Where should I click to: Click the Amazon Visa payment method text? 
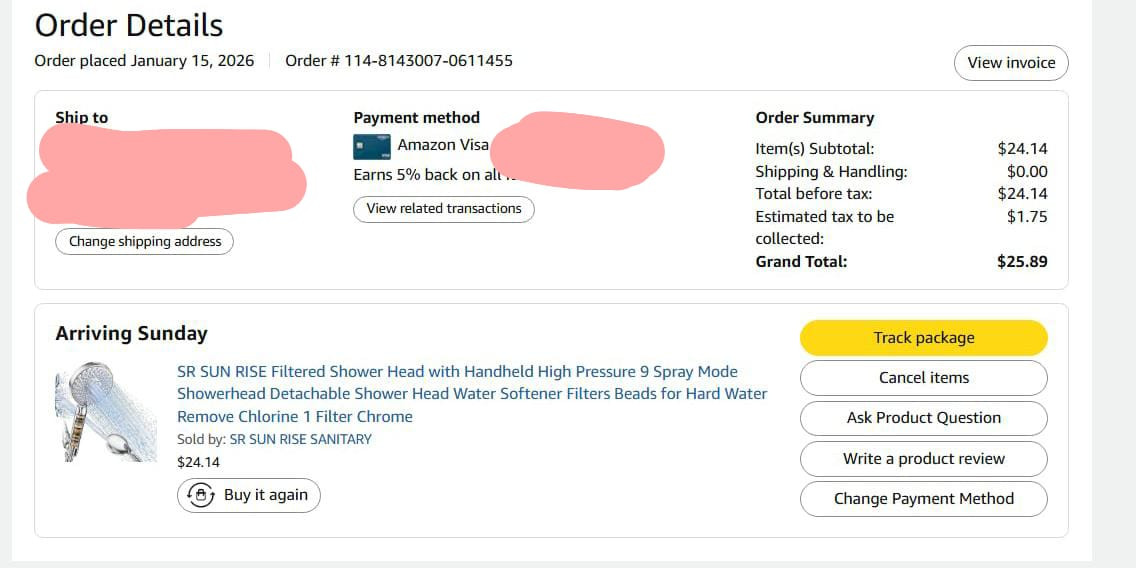tap(443, 145)
